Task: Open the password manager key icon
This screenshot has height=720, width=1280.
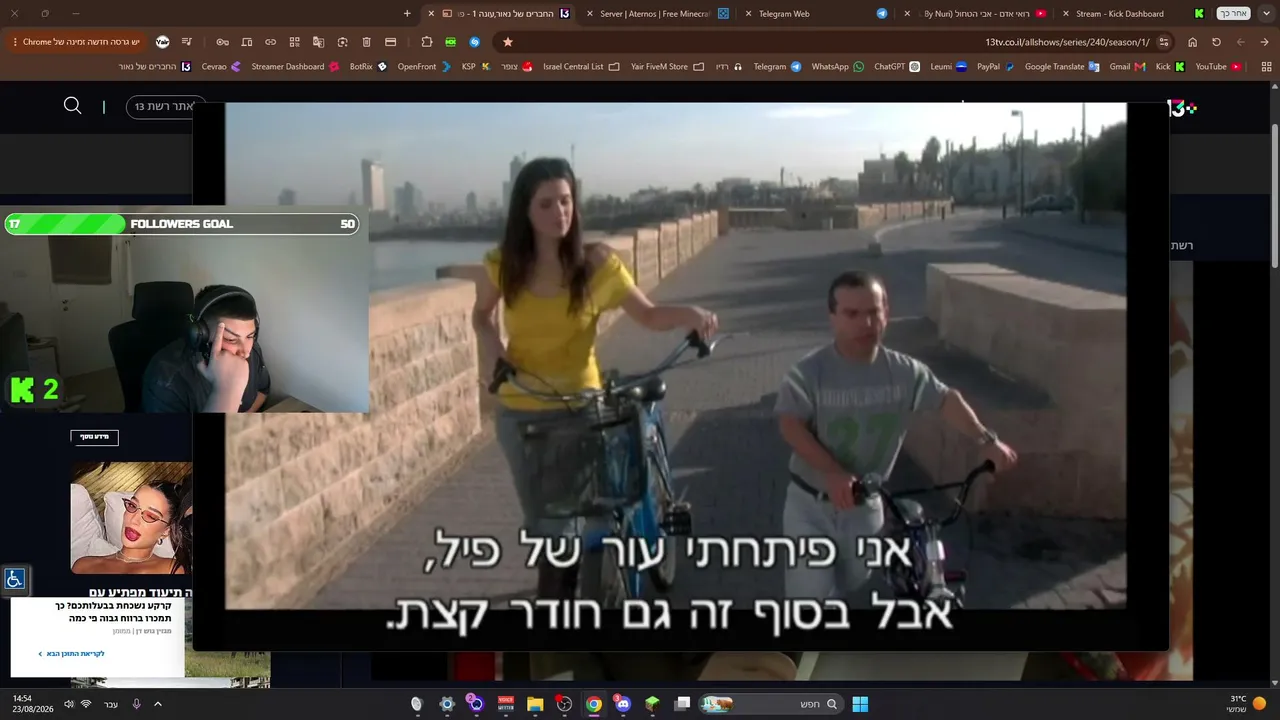Action: [x=222, y=42]
